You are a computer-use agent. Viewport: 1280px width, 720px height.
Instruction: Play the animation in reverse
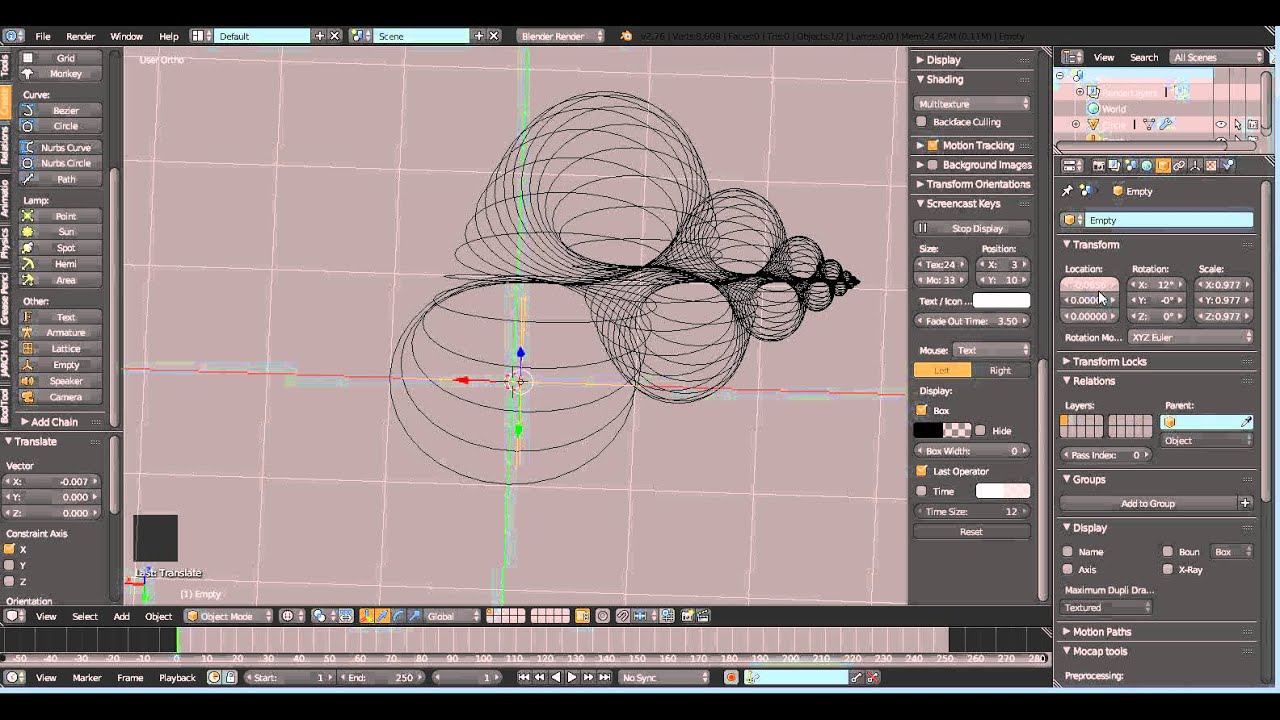coord(556,677)
